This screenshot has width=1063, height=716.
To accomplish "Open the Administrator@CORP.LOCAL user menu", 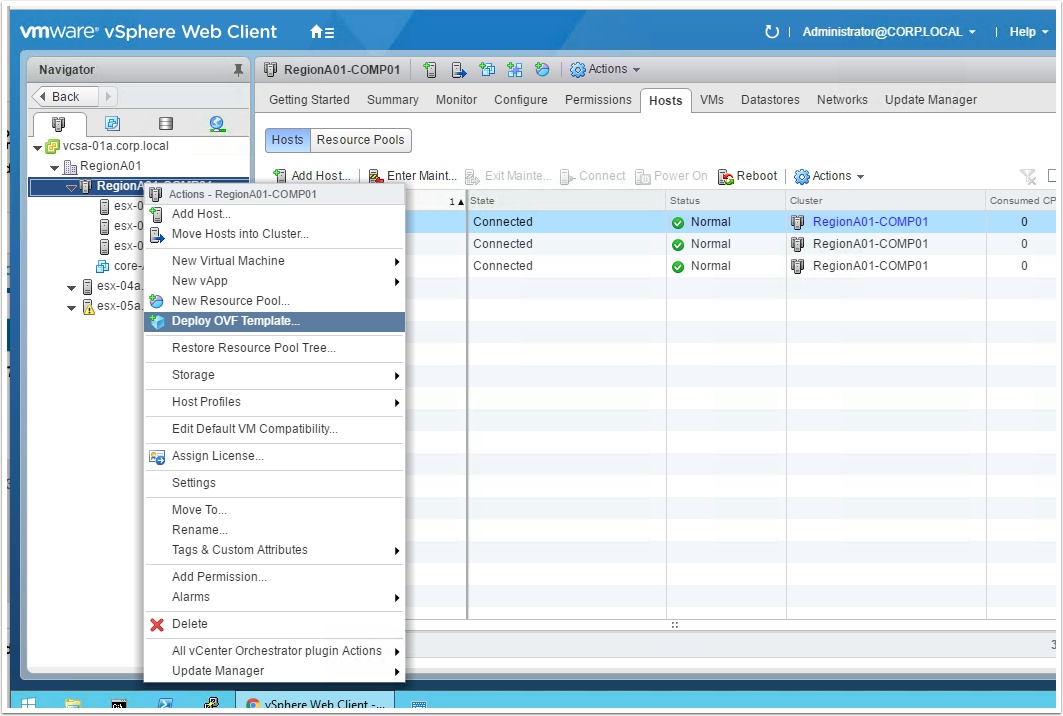I will [x=889, y=32].
